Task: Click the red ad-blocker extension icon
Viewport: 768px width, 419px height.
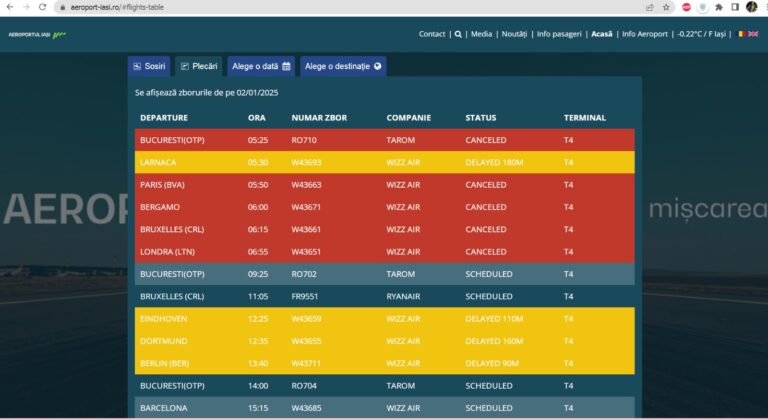Action: click(686, 7)
